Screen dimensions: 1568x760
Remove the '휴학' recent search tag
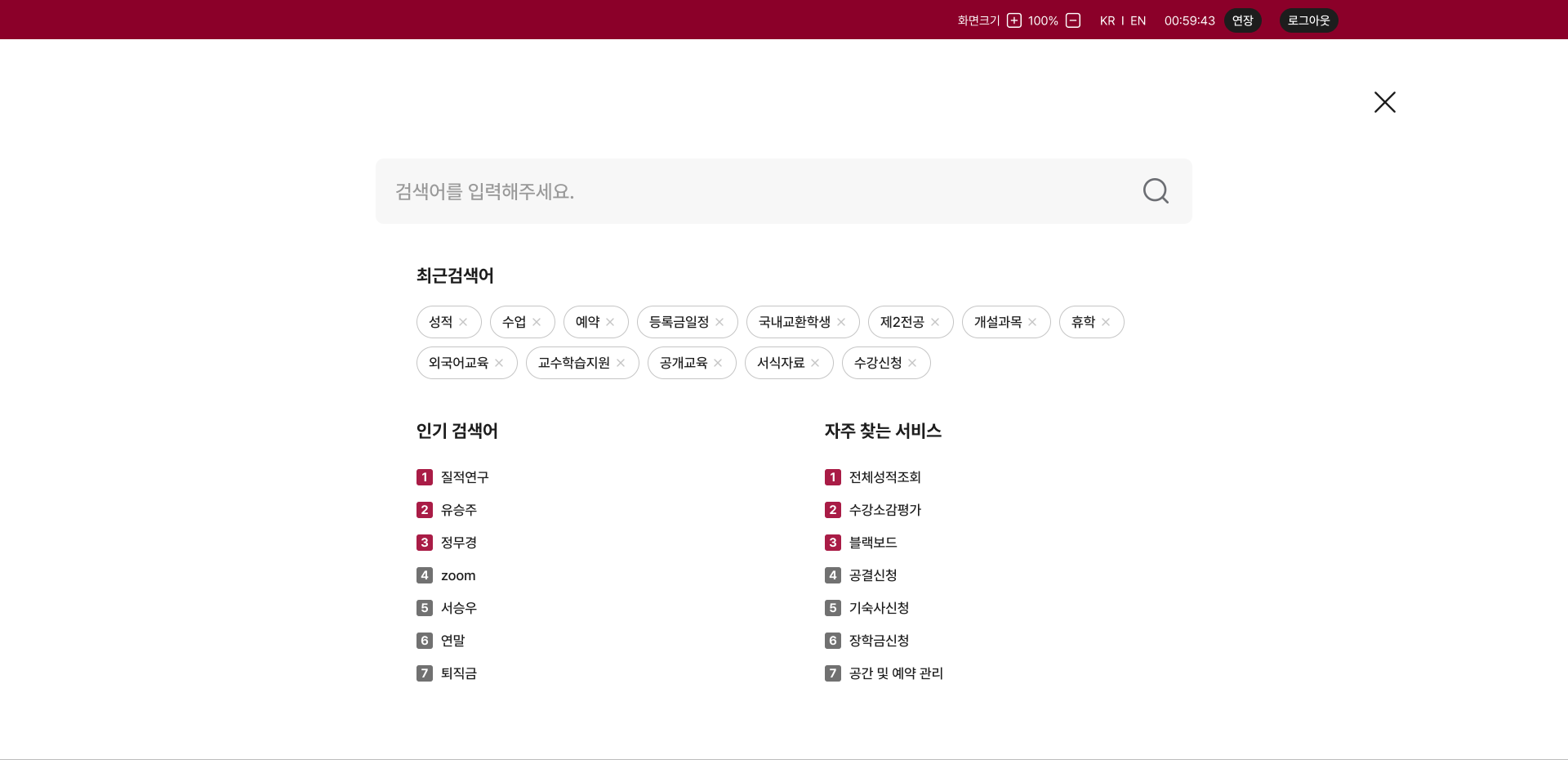point(1105,321)
